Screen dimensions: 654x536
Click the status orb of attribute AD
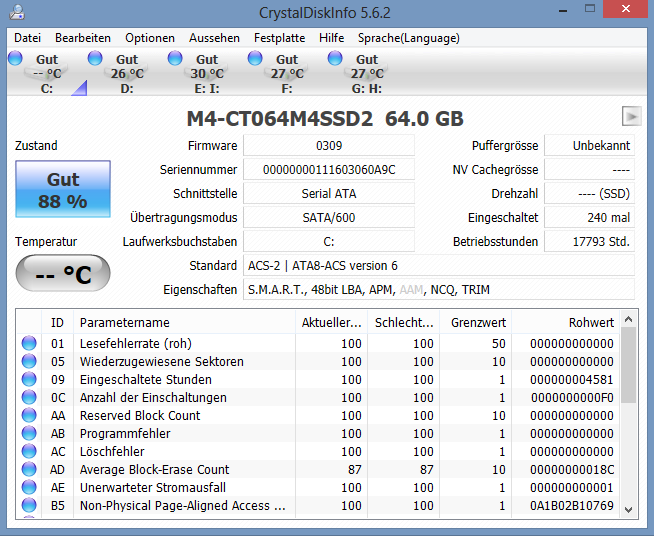pos(29,469)
